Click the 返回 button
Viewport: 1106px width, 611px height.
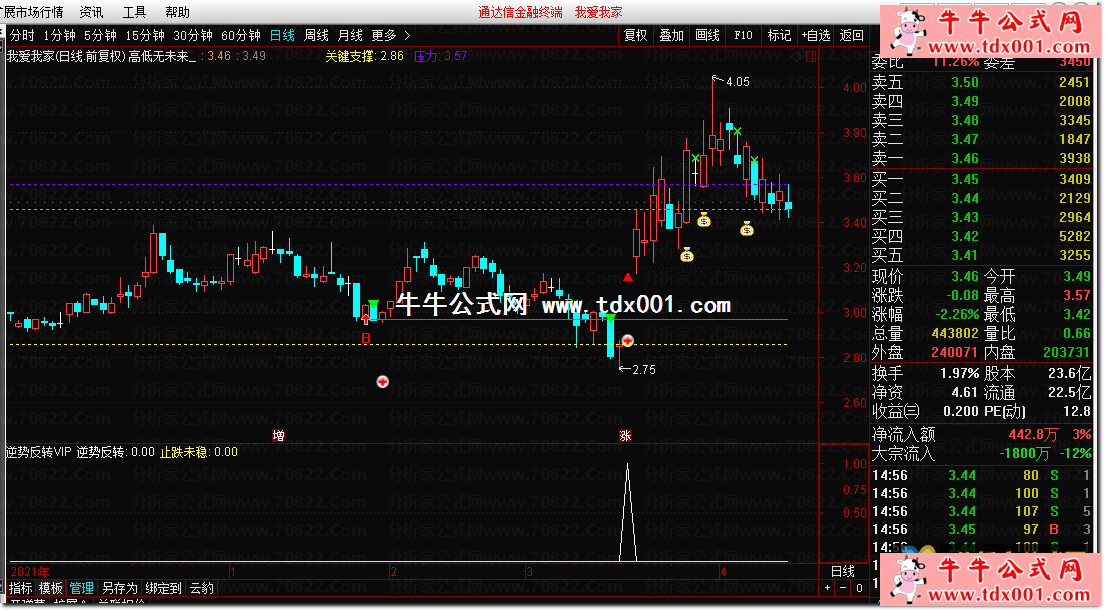click(x=851, y=35)
